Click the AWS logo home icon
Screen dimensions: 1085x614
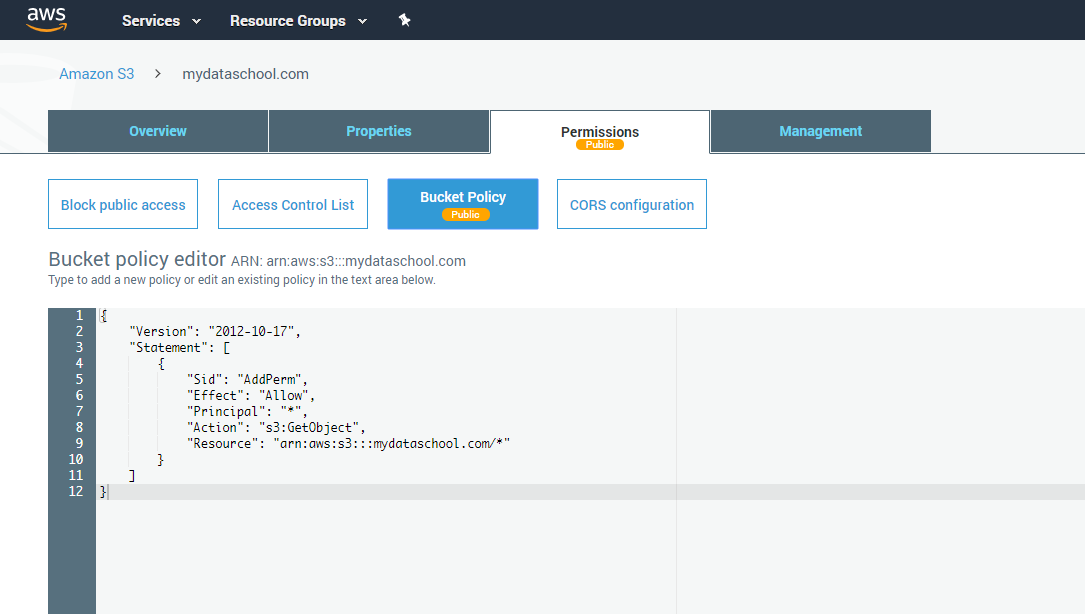46,19
